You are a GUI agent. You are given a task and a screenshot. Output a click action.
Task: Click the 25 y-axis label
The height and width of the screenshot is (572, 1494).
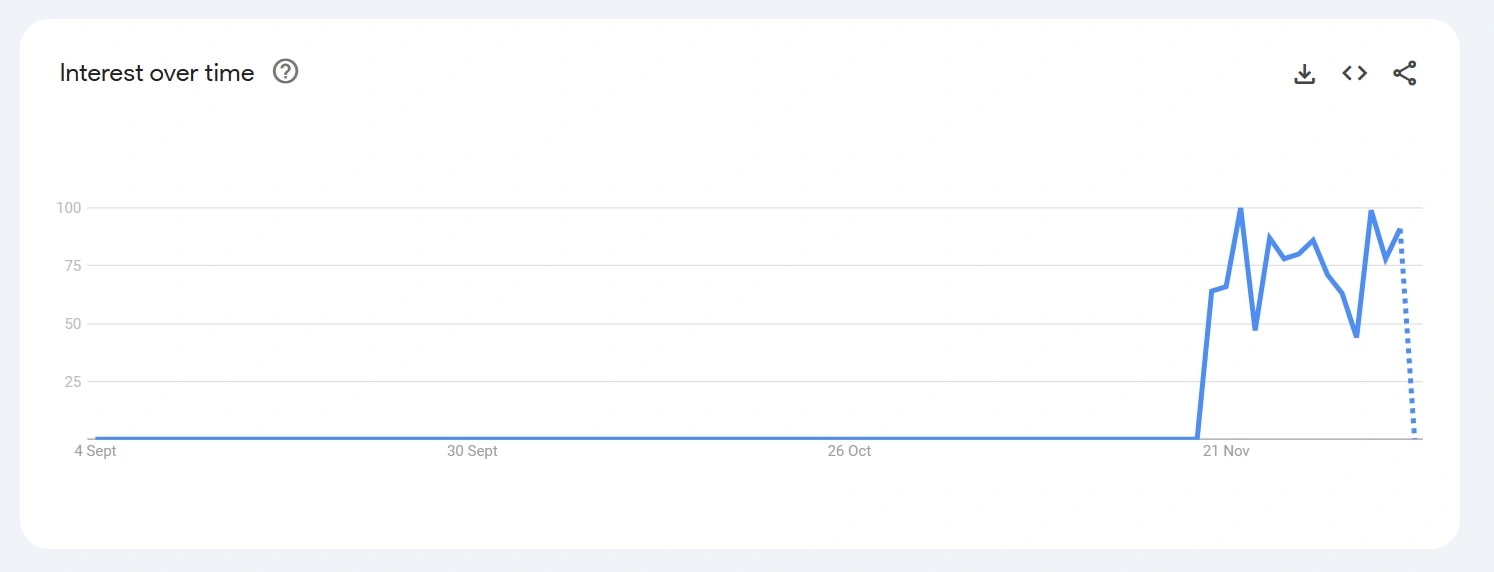pyautogui.click(x=73, y=382)
